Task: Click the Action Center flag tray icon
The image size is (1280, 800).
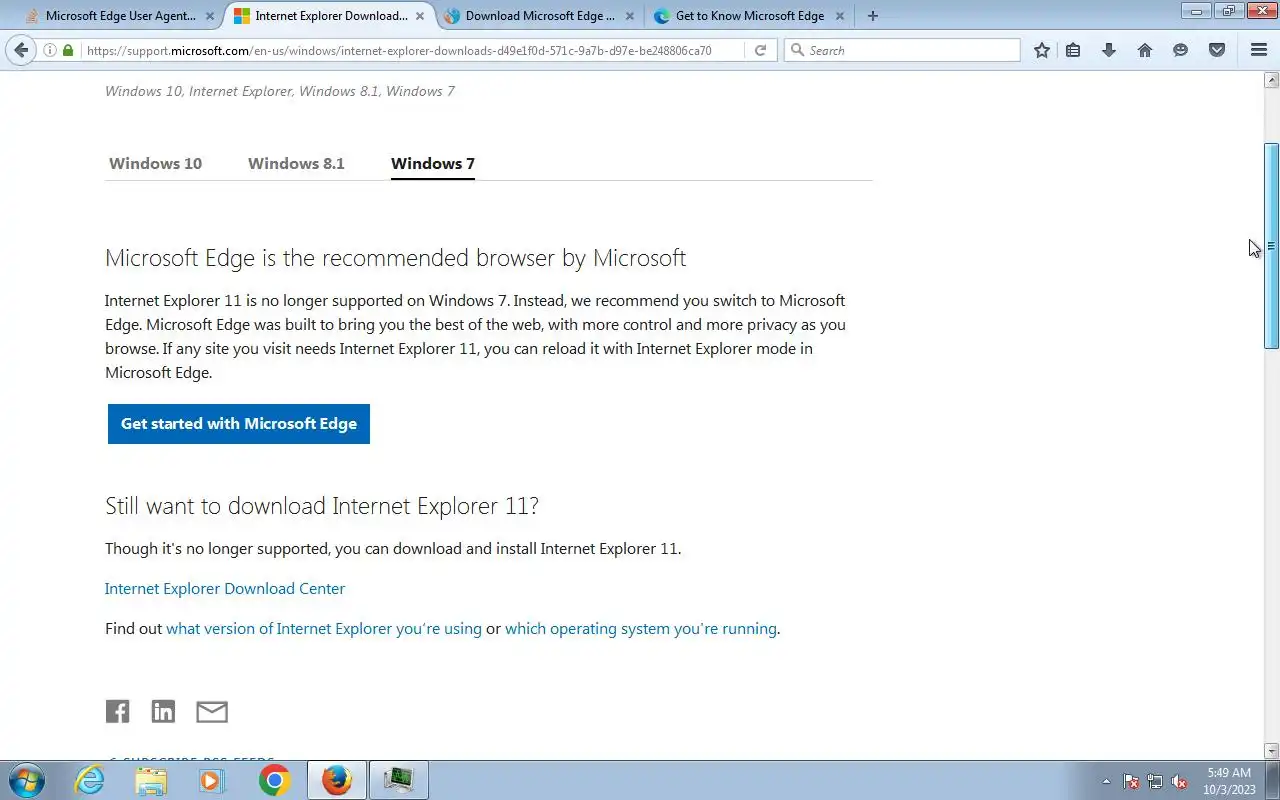Action: click(x=1131, y=782)
